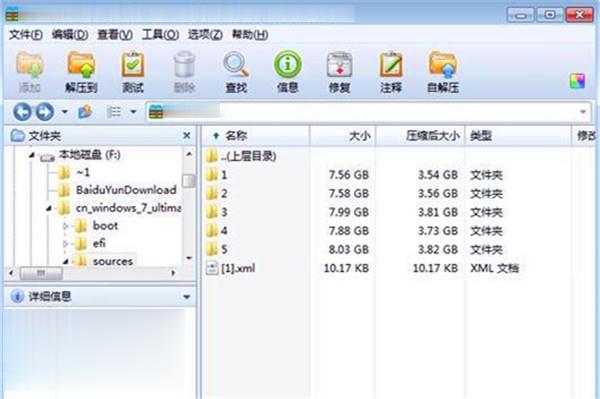The image size is (600, 399).
Task: Click the Repair (修复) archive icon
Action: [339, 65]
